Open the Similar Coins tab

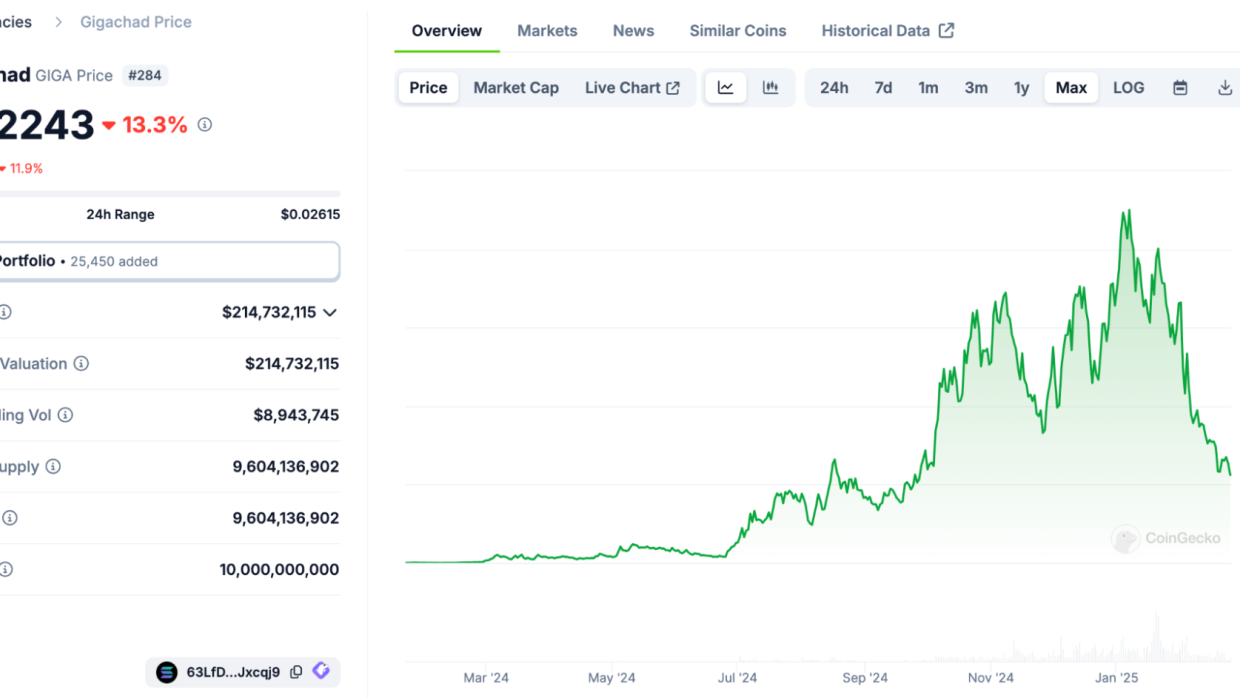pyautogui.click(x=738, y=31)
